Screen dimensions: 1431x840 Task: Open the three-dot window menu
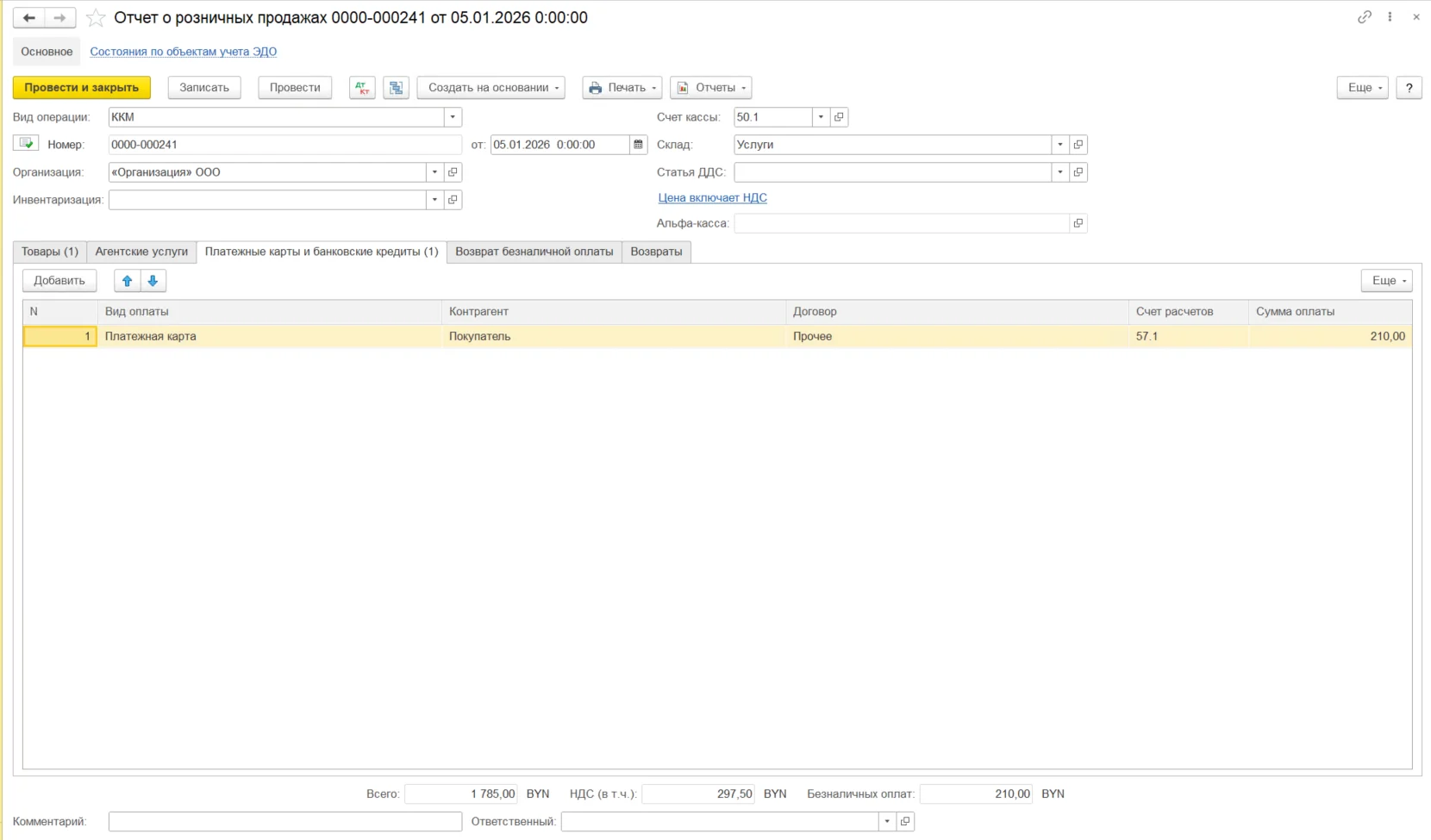(1390, 17)
